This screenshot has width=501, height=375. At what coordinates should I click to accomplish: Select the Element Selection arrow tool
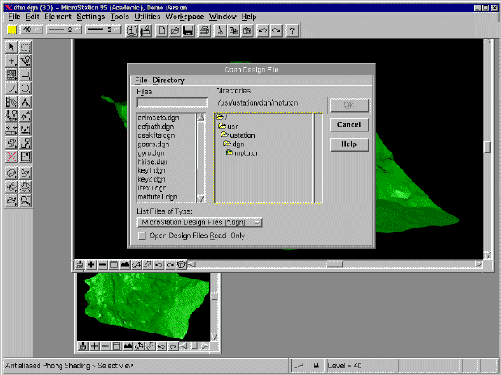pos(11,47)
